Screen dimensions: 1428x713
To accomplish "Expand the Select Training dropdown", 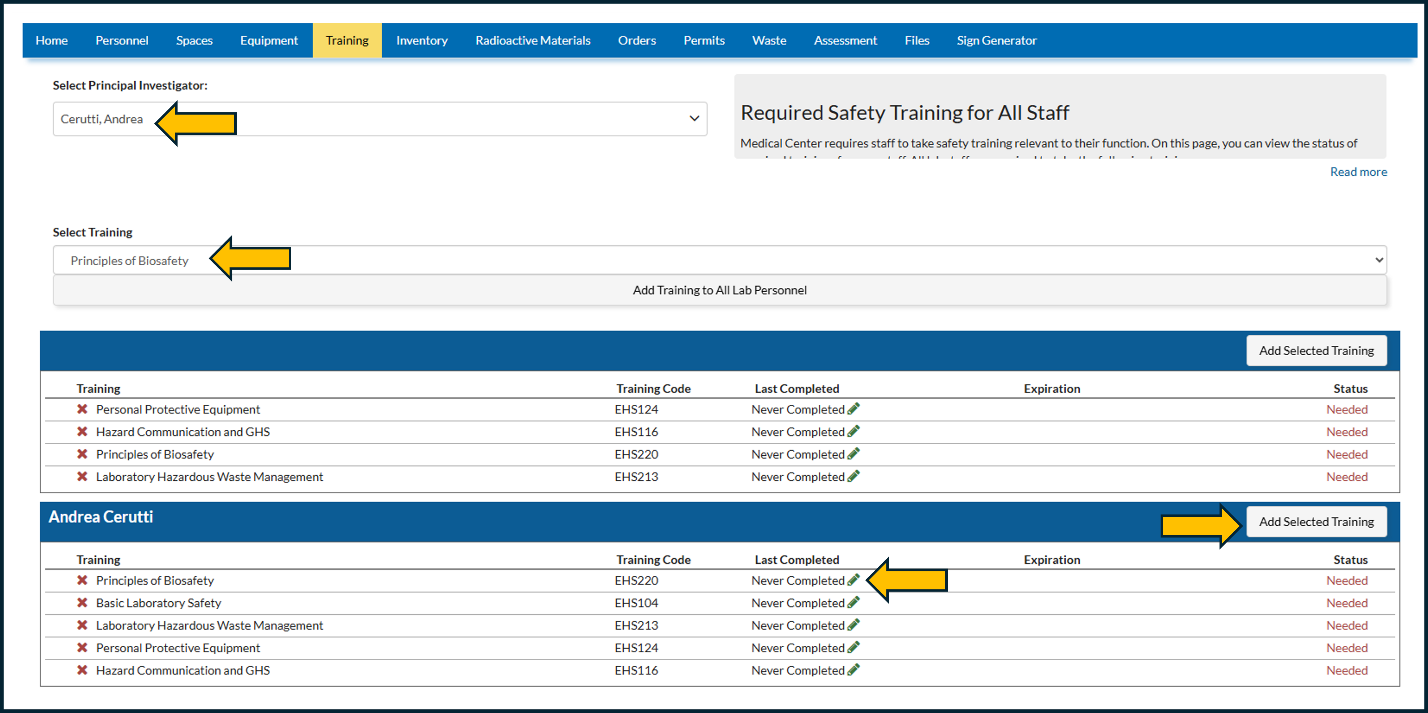I will coord(720,261).
